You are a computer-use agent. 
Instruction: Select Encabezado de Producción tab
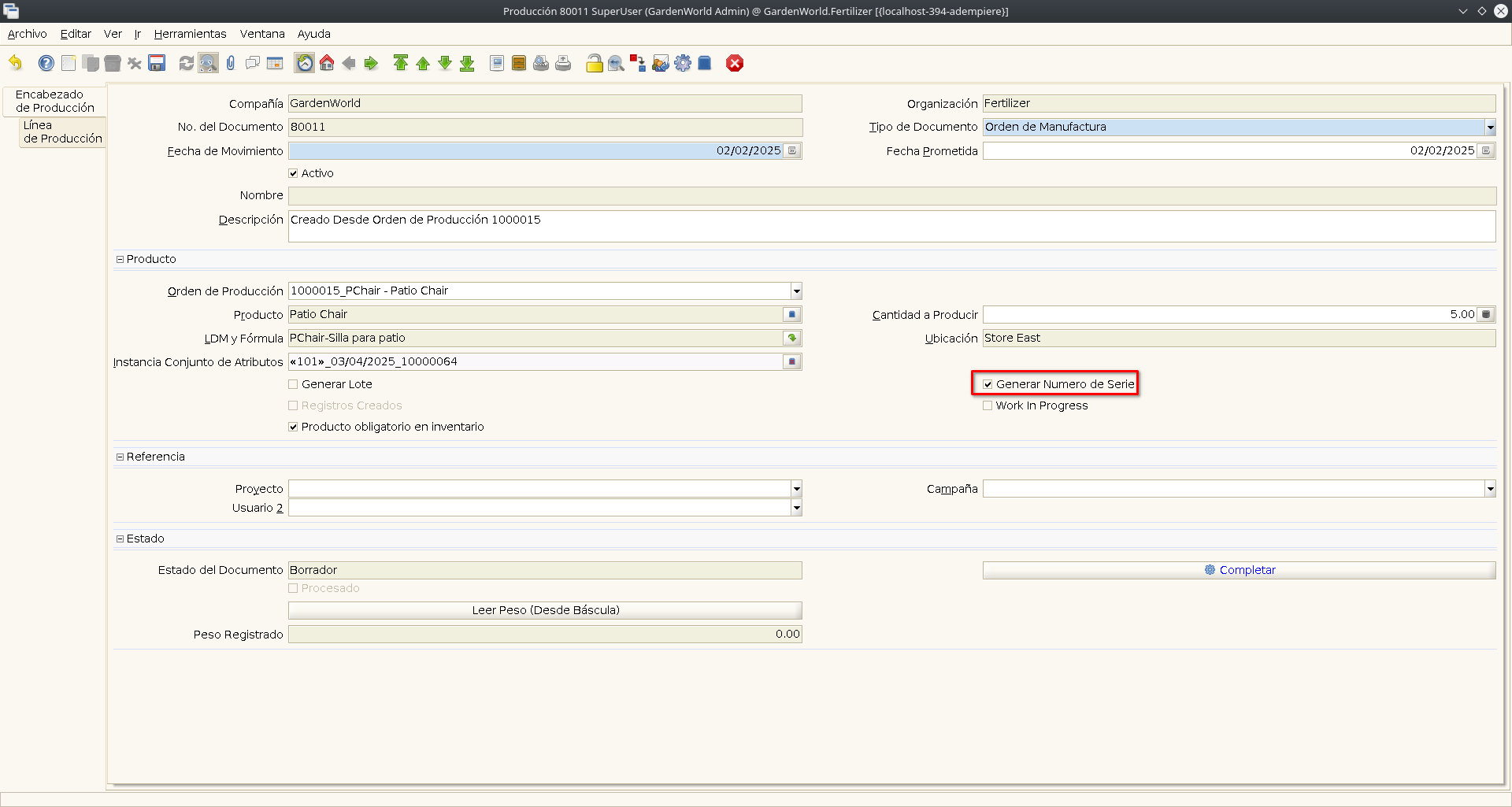pos(55,101)
